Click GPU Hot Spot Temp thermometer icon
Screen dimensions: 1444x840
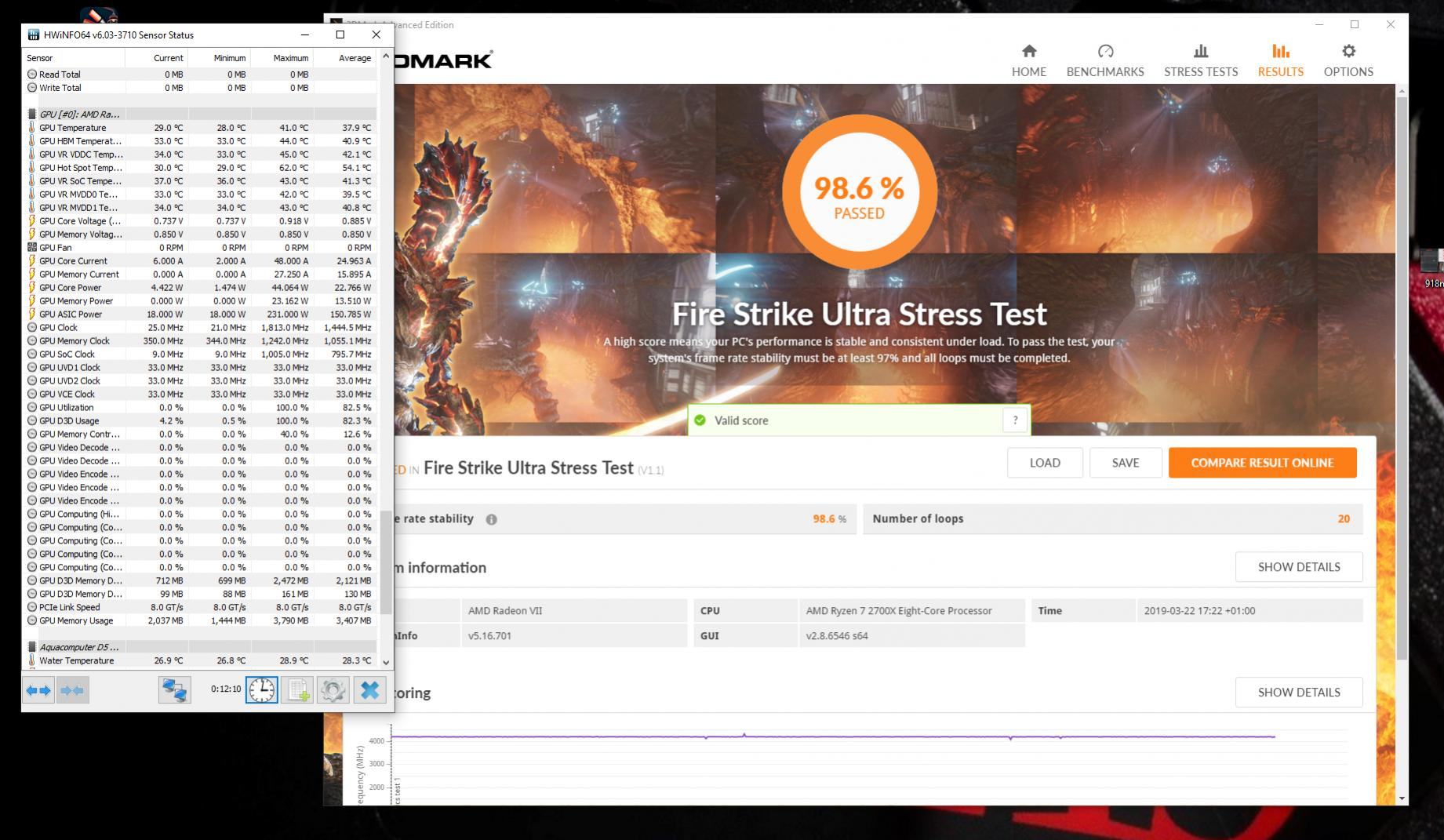coord(32,168)
